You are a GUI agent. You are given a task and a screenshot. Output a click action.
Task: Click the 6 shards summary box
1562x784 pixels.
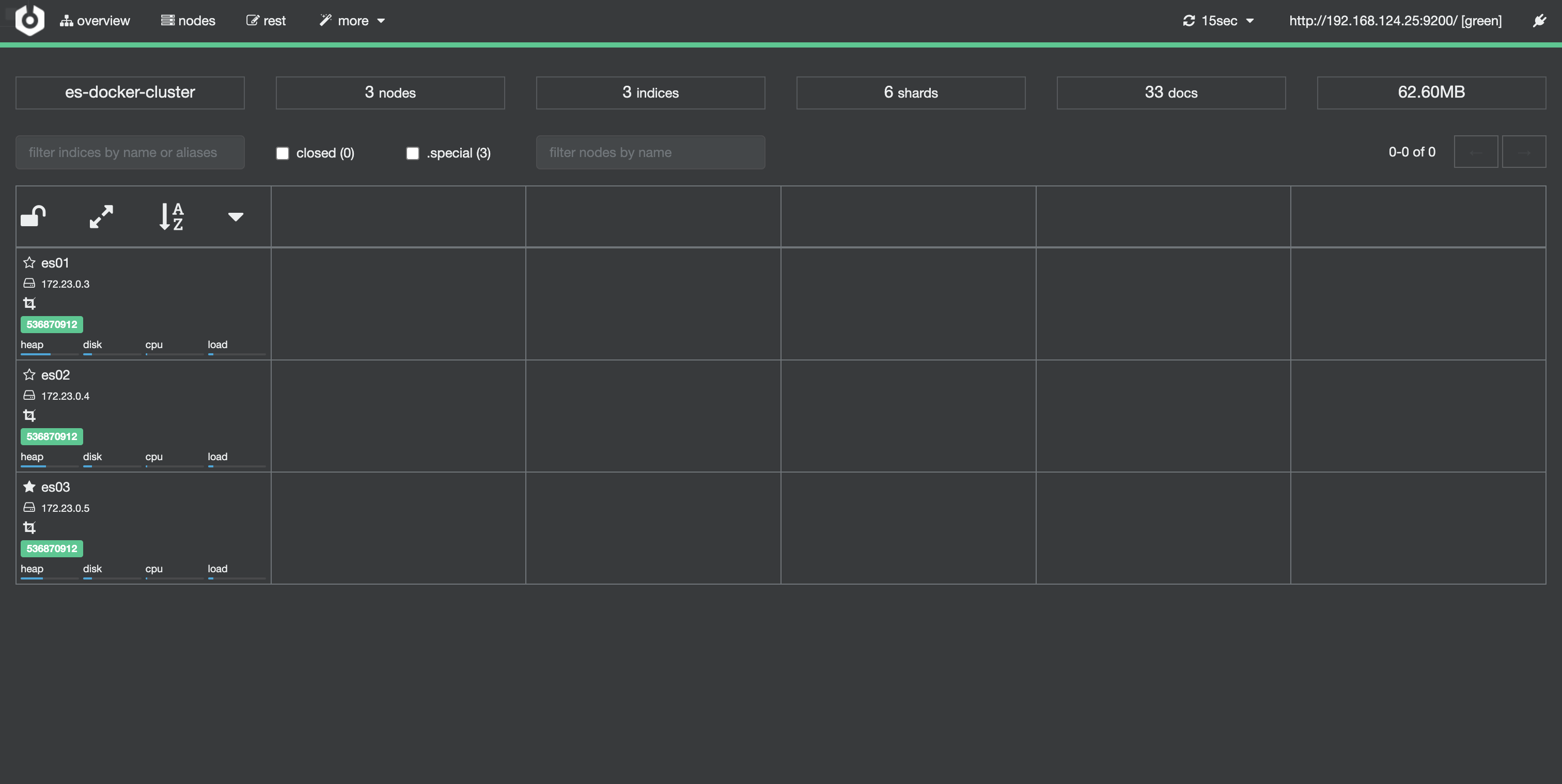(911, 92)
